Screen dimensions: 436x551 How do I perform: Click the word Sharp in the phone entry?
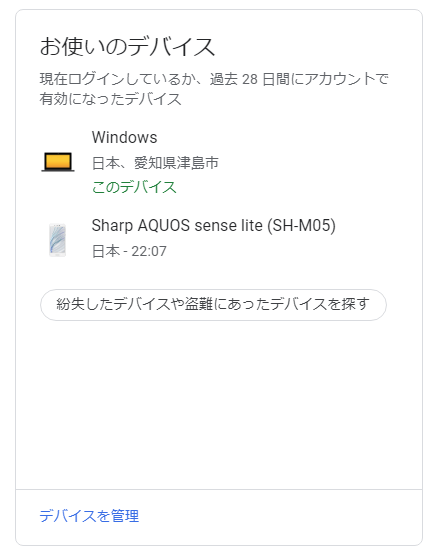click(112, 226)
